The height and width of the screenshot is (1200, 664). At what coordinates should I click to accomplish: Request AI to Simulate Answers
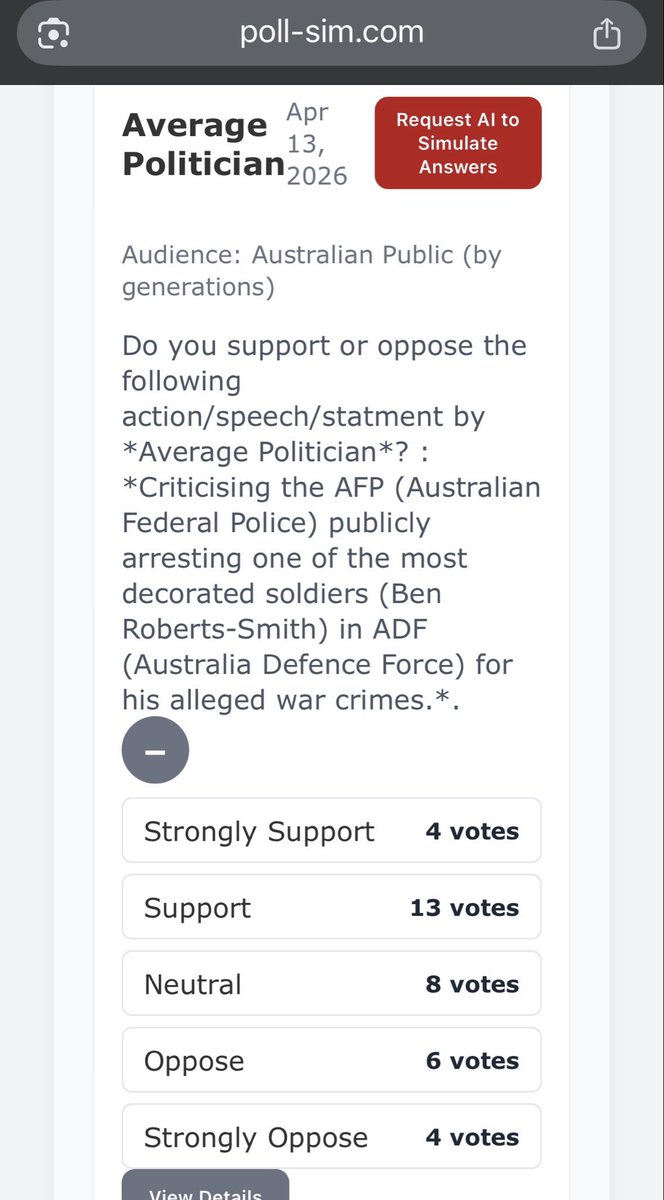click(x=458, y=143)
